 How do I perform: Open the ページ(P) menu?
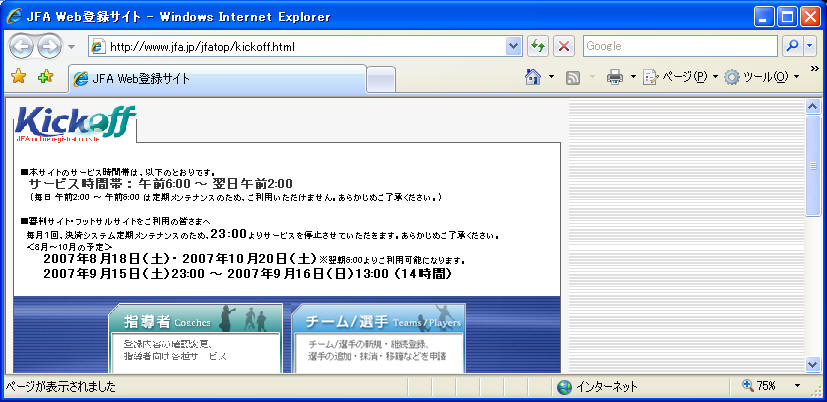tap(680, 77)
